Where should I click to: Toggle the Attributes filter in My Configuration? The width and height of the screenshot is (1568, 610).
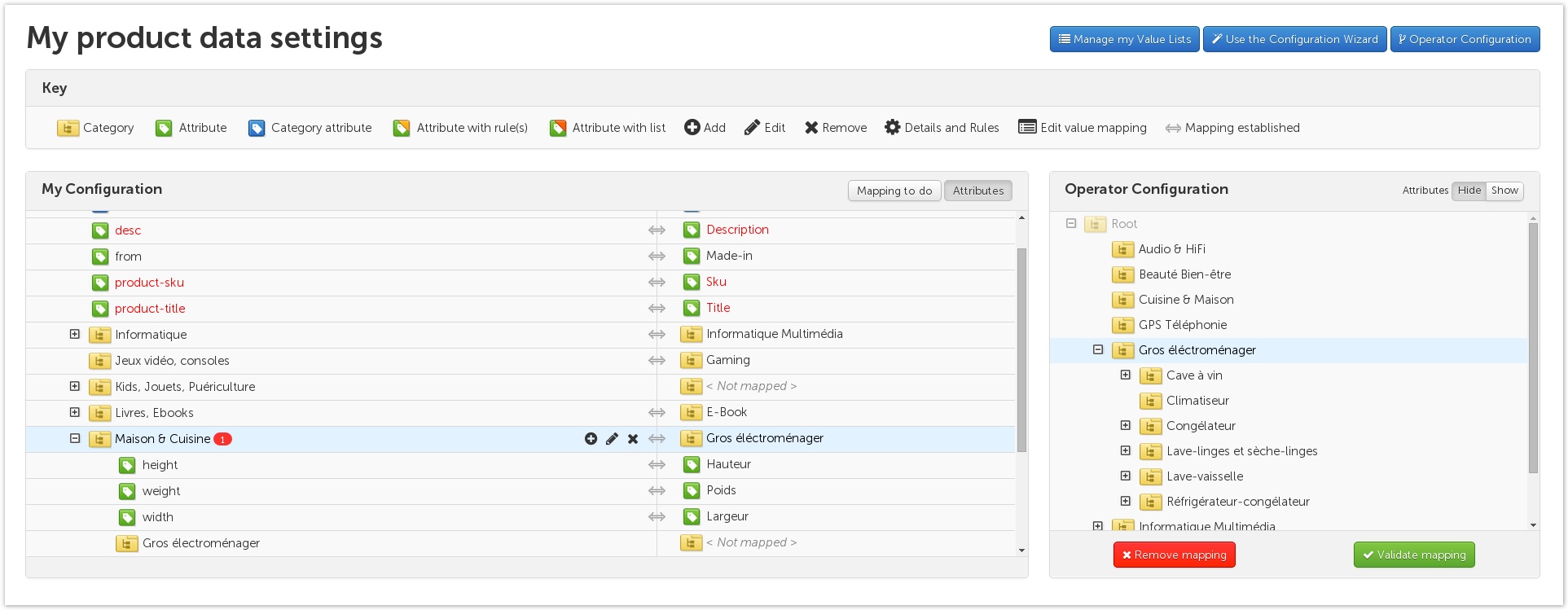pos(977,191)
